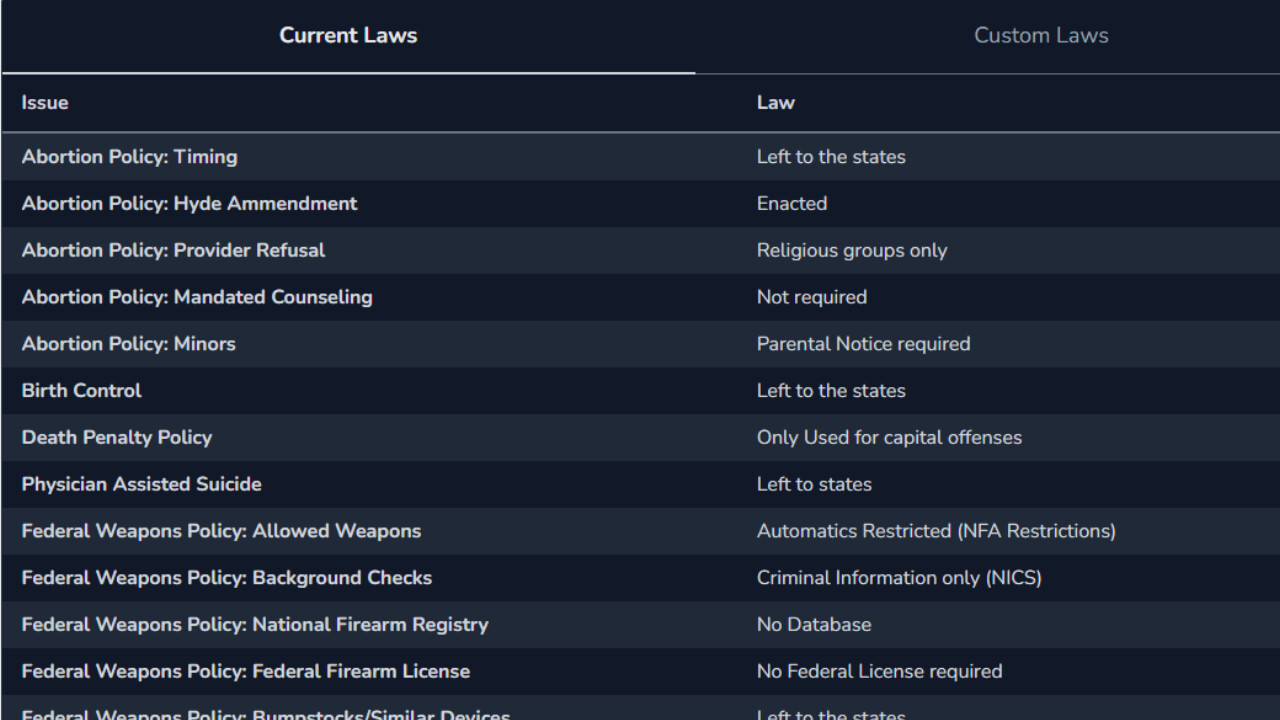Select the Birth Control issue row
The width and height of the screenshot is (1280, 720).
(81, 391)
